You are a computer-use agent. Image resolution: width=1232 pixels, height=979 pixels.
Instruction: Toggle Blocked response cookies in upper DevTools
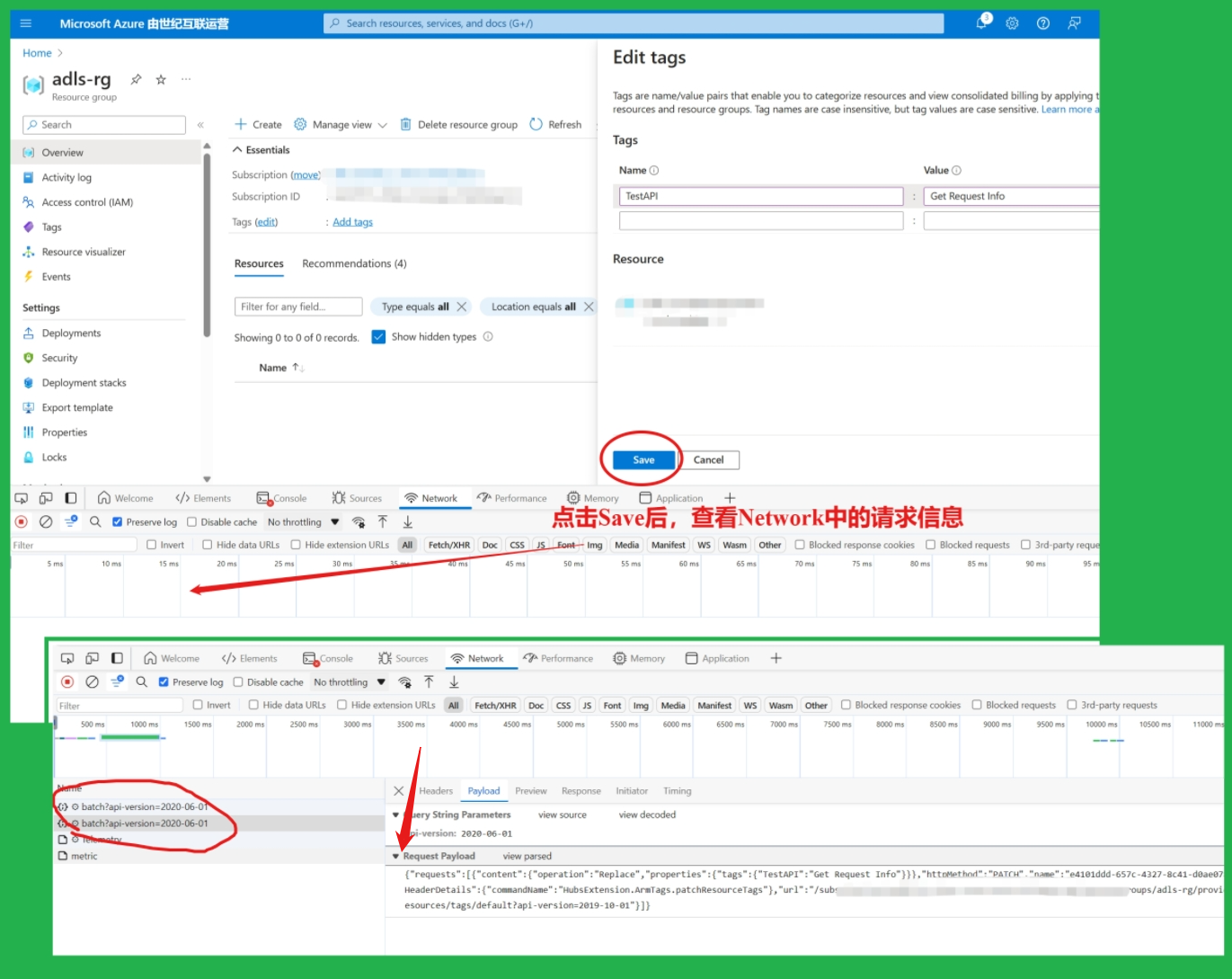pos(800,545)
